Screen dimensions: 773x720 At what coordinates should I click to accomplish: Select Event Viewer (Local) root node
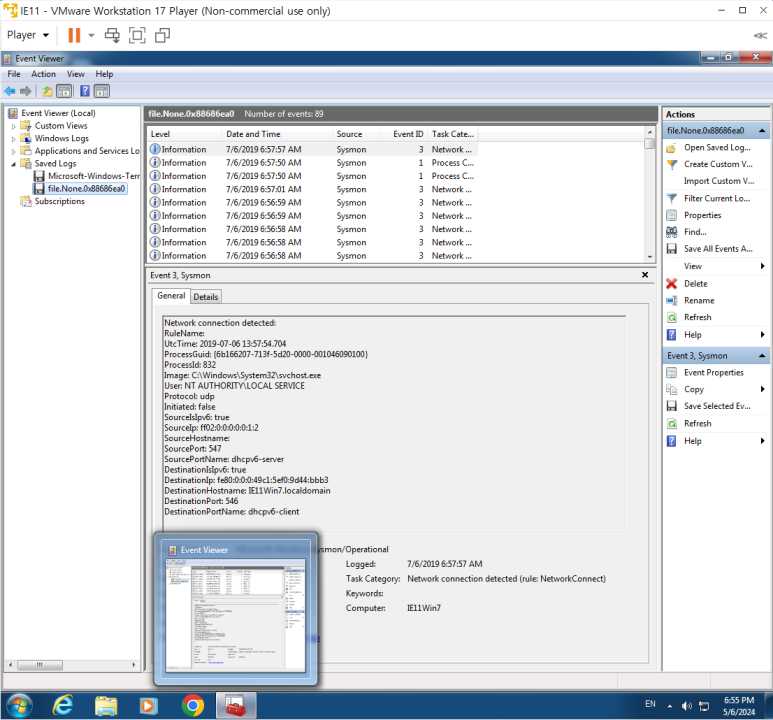tap(58, 113)
